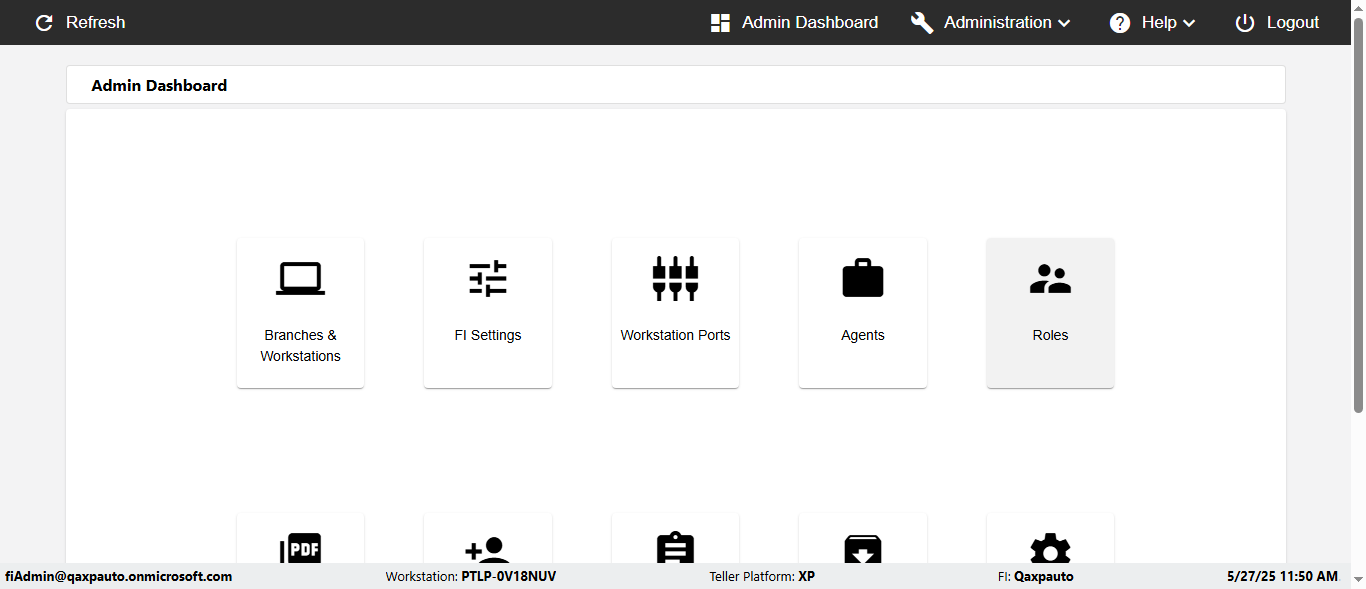Viewport: 1366px width, 589px height.
Task: Open the Agents briefcase icon
Action: coord(863,278)
